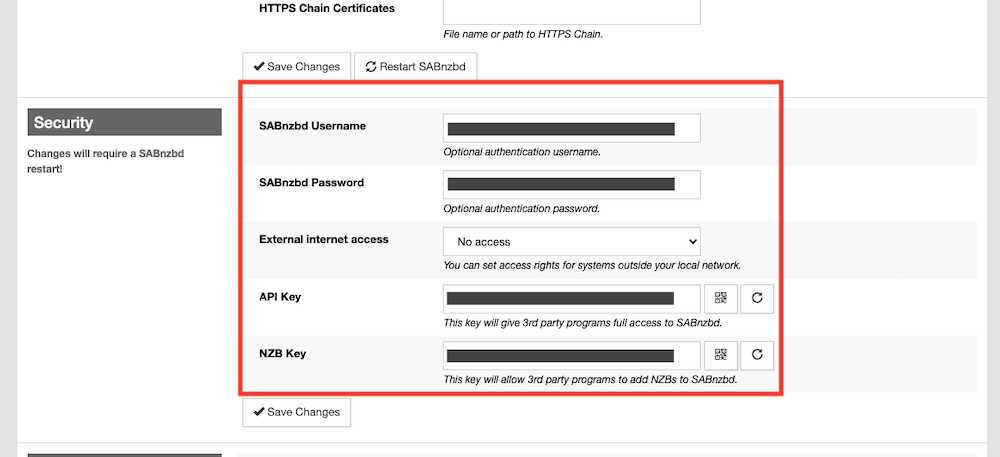Show the QR code for API Key
1000x457 pixels.
(721, 298)
